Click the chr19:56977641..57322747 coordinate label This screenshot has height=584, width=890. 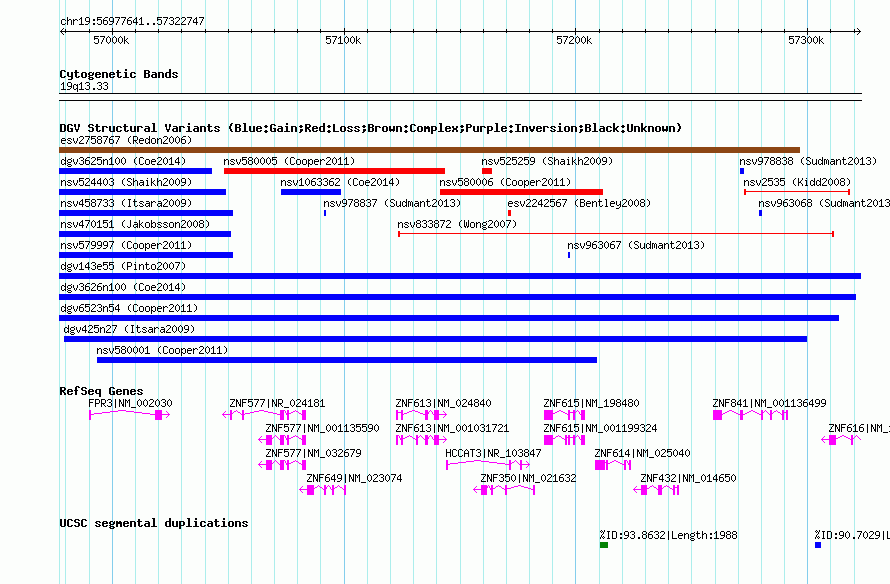pyautogui.click(x=132, y=21)
